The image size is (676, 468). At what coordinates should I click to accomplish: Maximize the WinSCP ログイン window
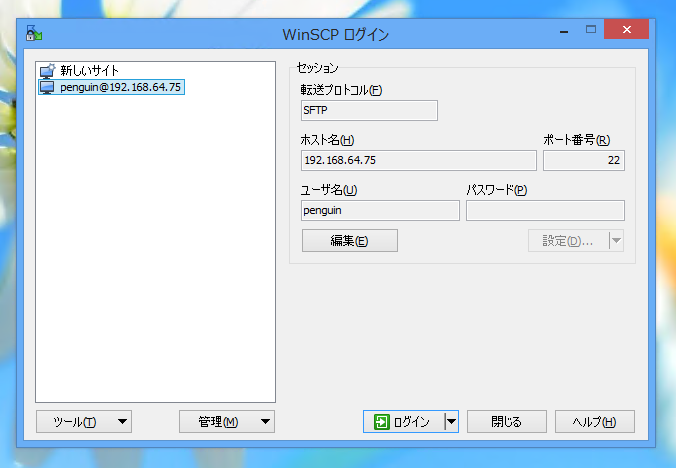(x=591, y=29)
